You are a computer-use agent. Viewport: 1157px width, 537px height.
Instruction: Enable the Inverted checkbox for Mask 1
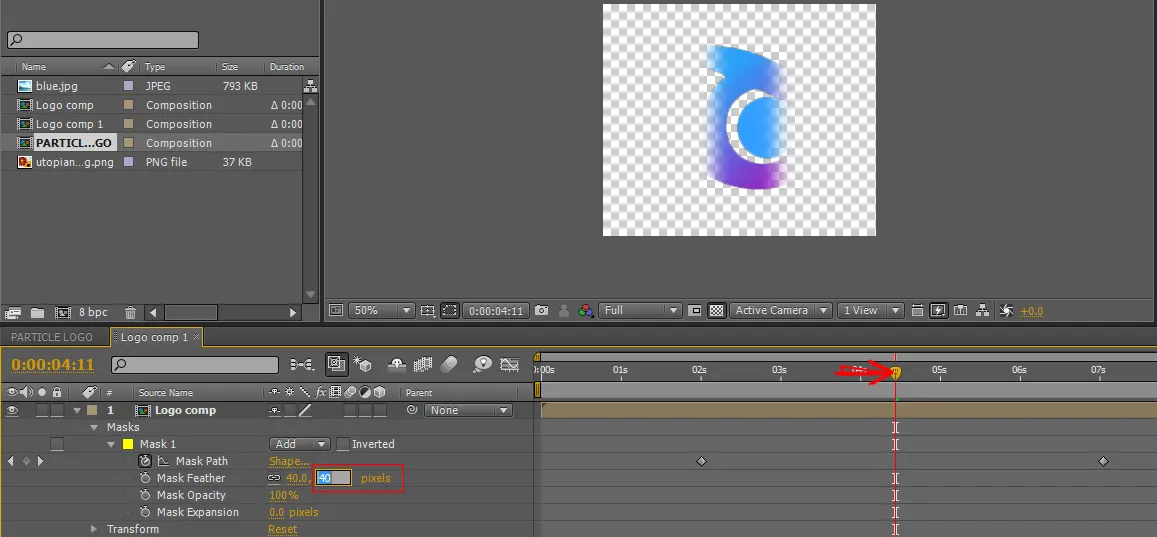[342, 444]
